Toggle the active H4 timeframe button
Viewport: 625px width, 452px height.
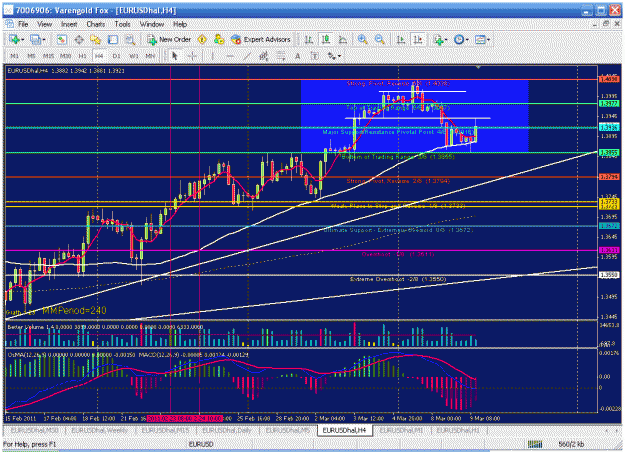tap(99, 56)
